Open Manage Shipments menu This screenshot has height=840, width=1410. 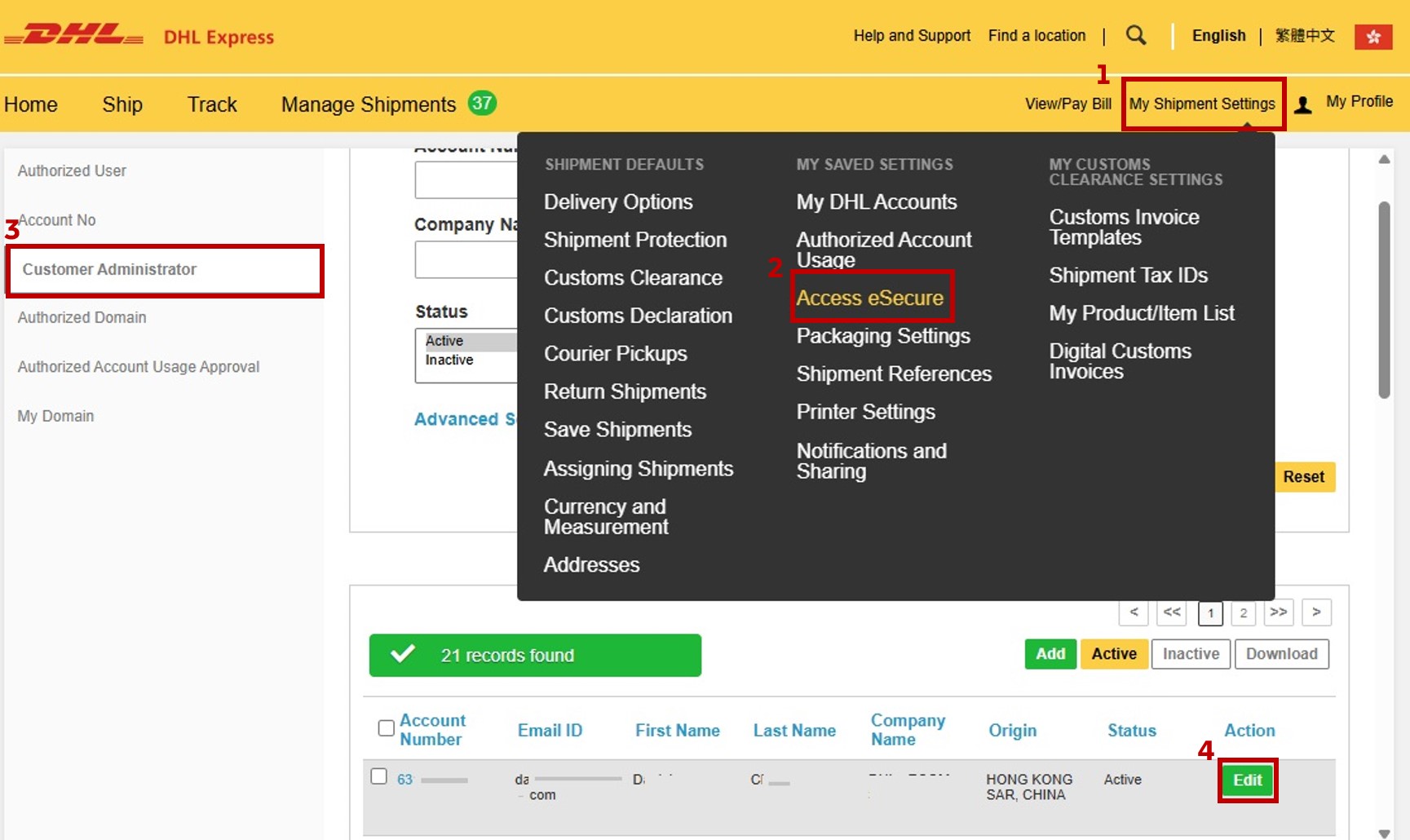(369, 104)
